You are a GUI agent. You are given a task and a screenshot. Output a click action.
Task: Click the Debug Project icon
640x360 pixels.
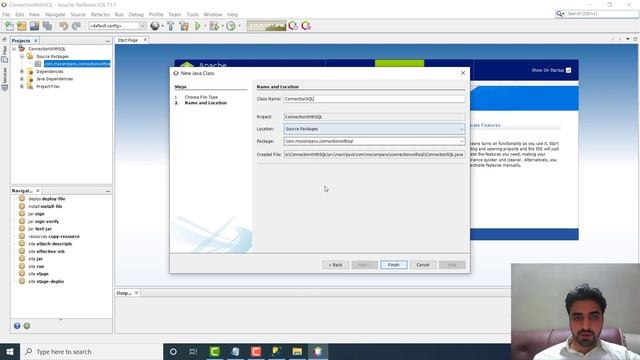(x=213, y=26)
